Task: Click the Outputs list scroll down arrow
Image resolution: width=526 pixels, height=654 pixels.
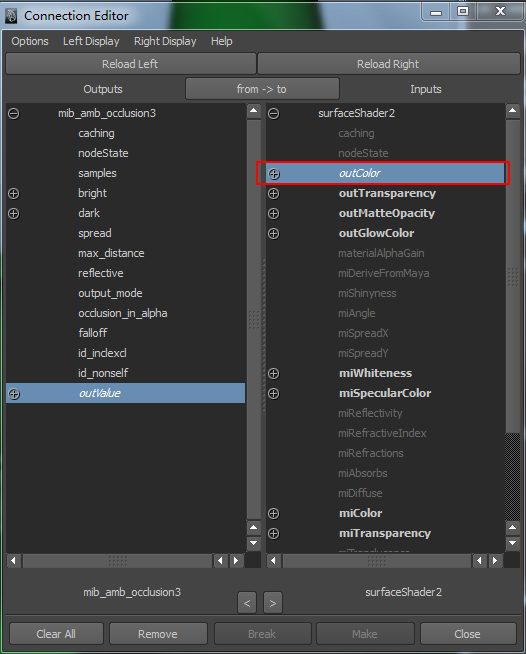Action: coord(254,543)
